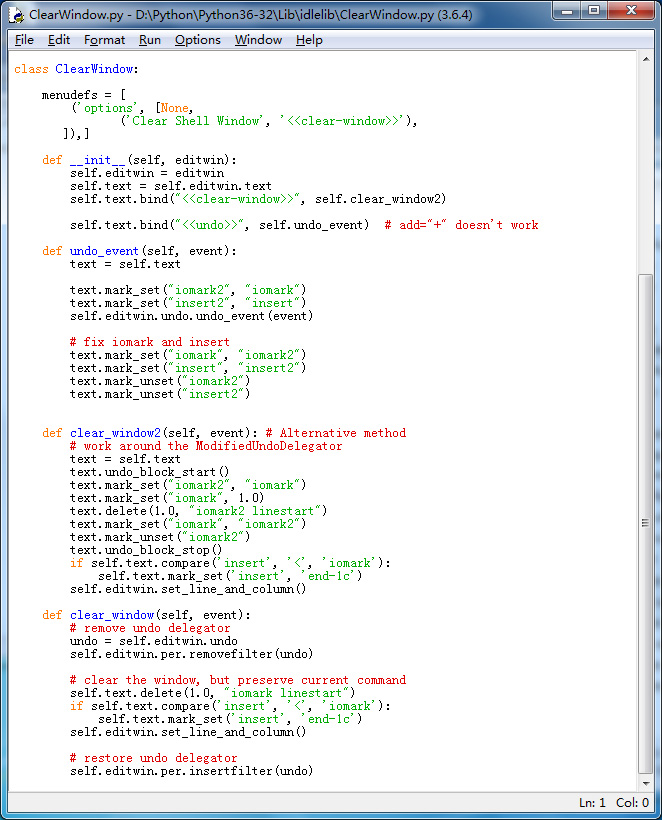This screenshot has width=662, height=820.
Task: Click the scrollbar down arrow
Action: click(x=646, y=783)
